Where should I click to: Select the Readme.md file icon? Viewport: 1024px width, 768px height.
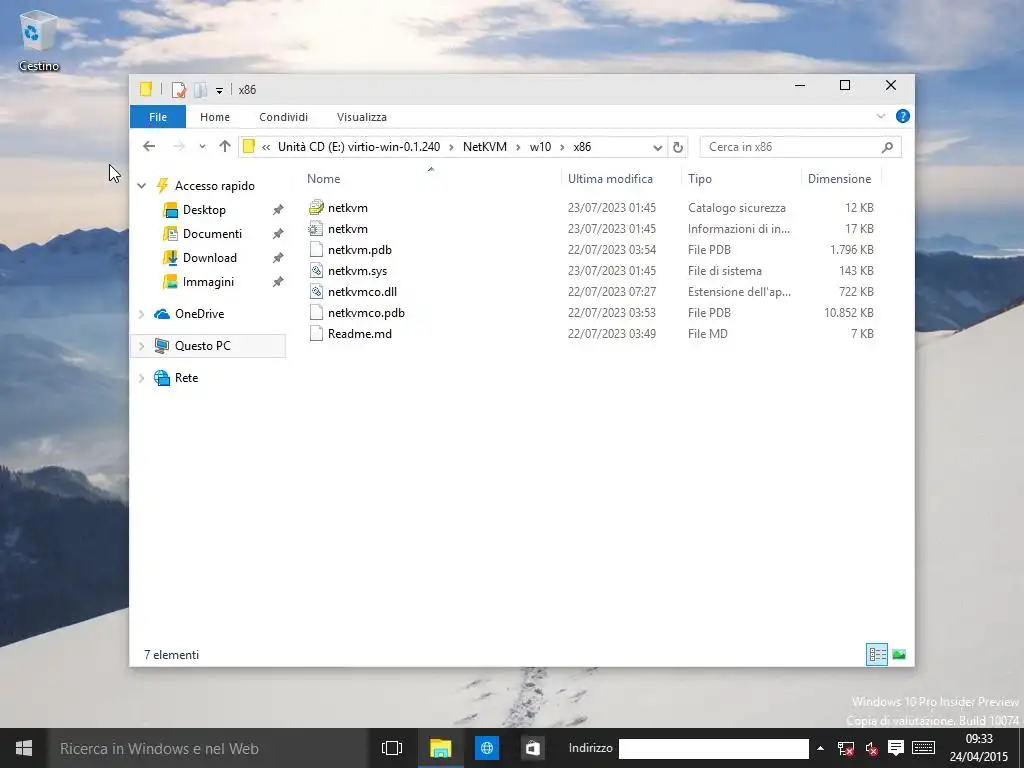(316, 333)
